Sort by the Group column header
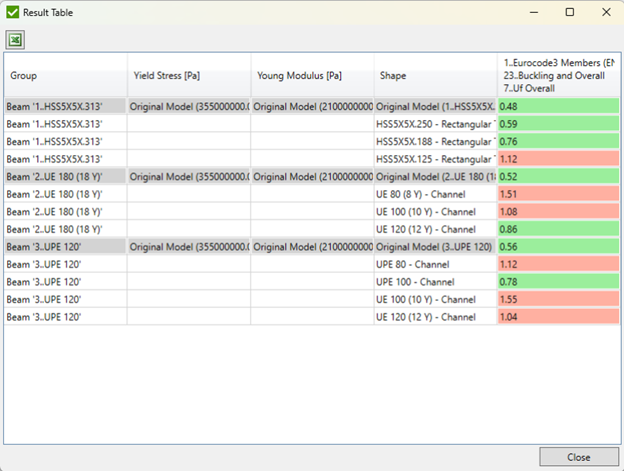The height and width of the screenshot is (471, 624). (65, 75)
